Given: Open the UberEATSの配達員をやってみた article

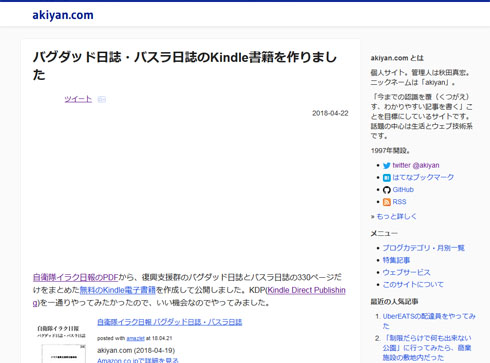Looking at the screenshot, I should click(x=429, y=321).
